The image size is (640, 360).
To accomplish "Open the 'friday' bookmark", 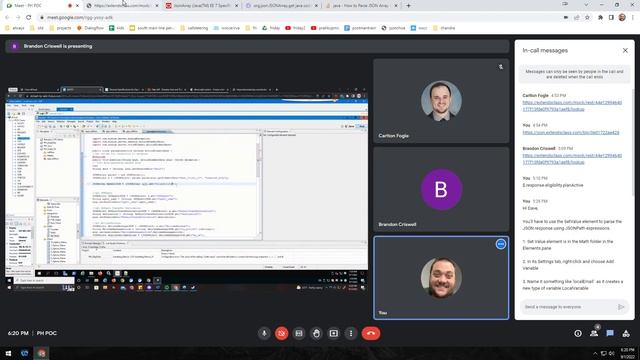I will coord(271,28).
